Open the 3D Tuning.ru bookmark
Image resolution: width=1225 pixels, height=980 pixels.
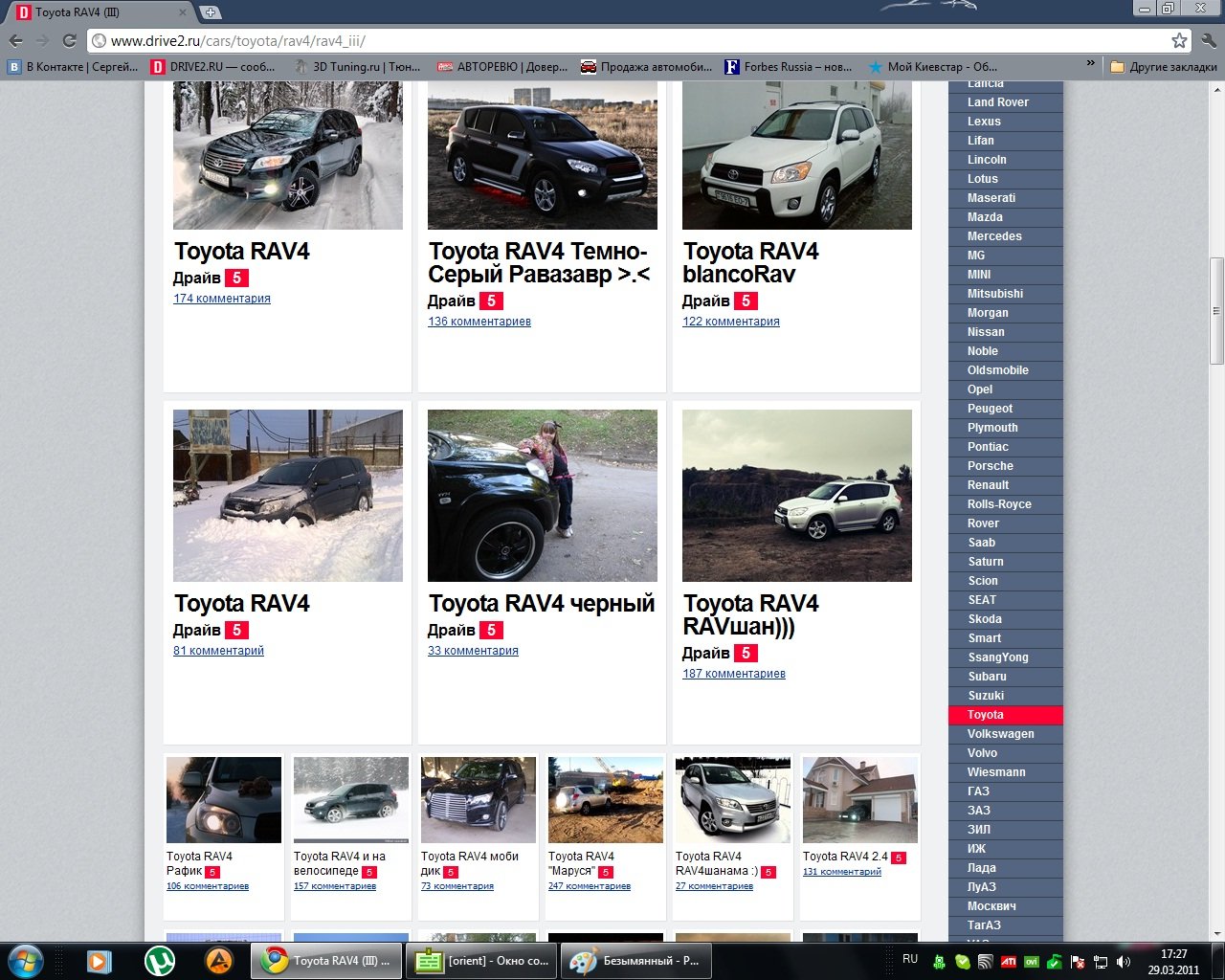coord(357,67)
